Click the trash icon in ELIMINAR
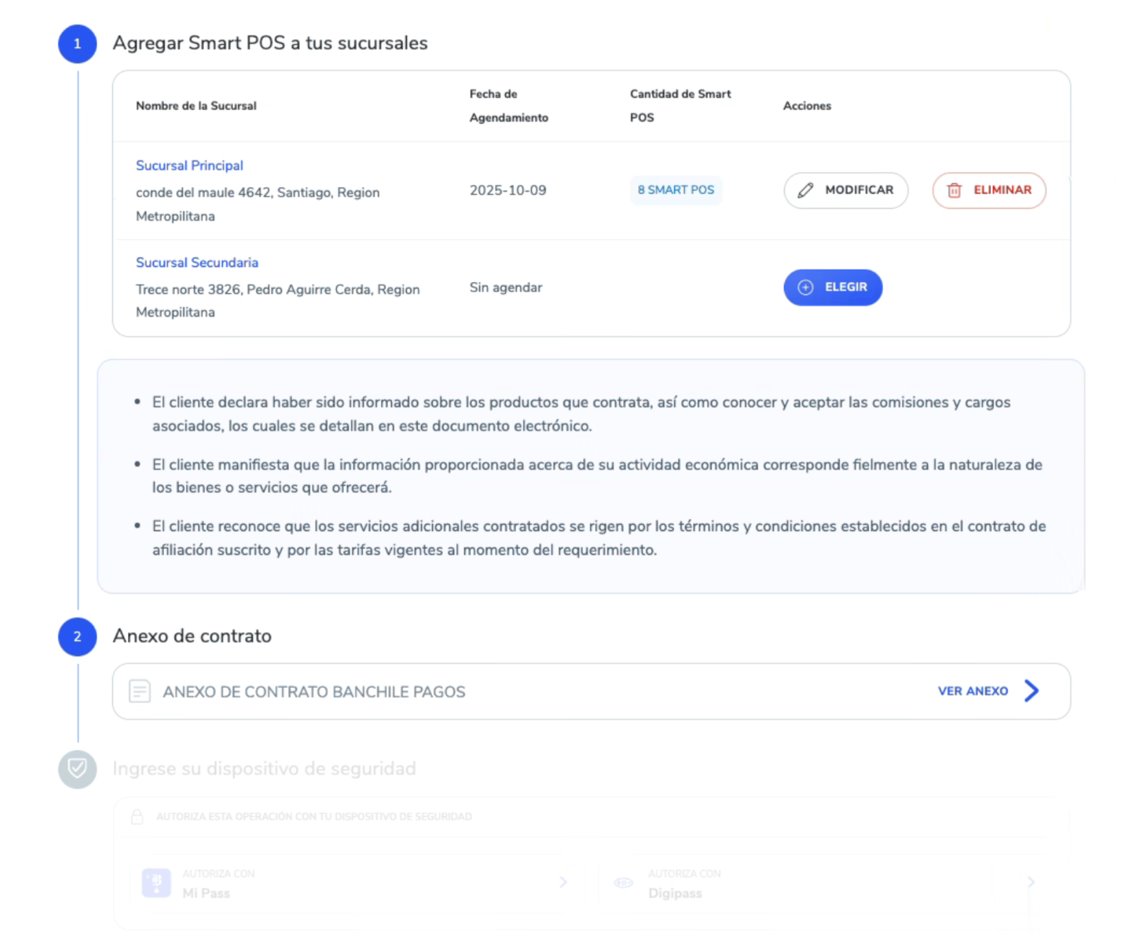1140x936 pixels. [954, 190]
